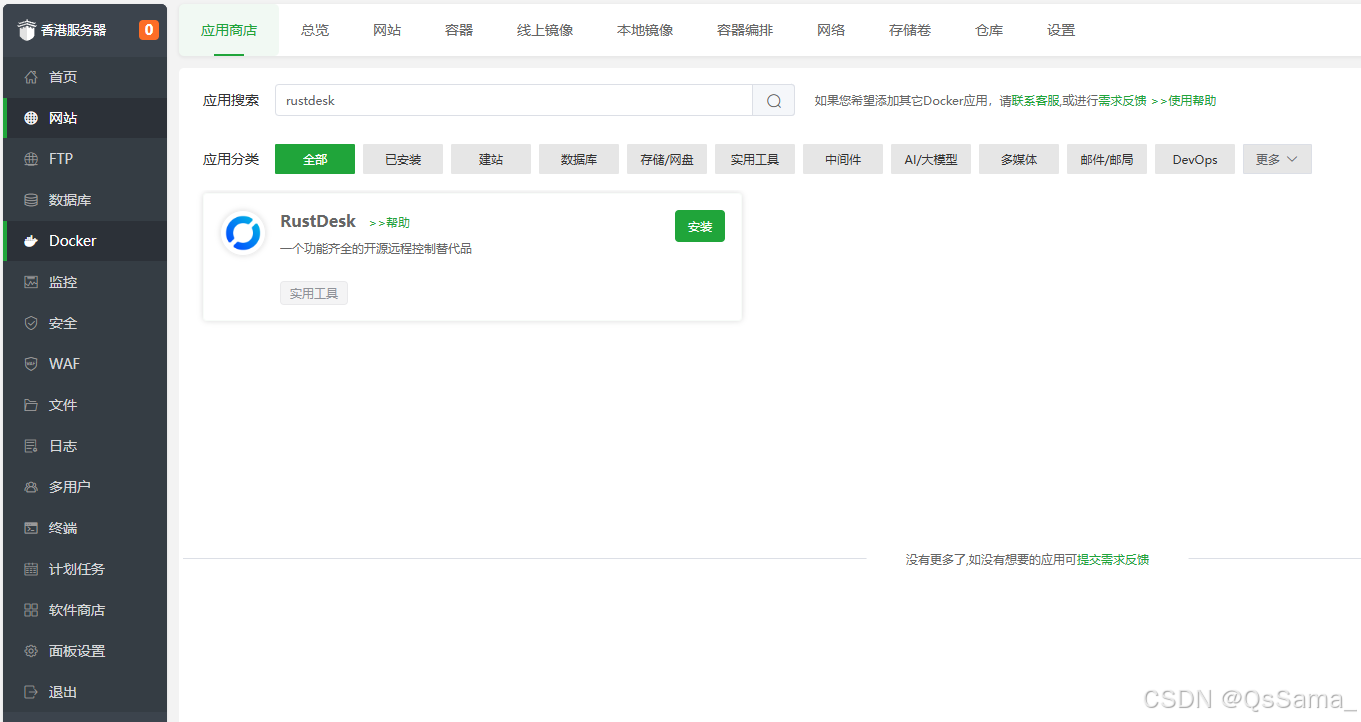Filter apps by 已安装 category
Image resolution: width=1361 pixels, height=722 pixels.
pos(403,159)
